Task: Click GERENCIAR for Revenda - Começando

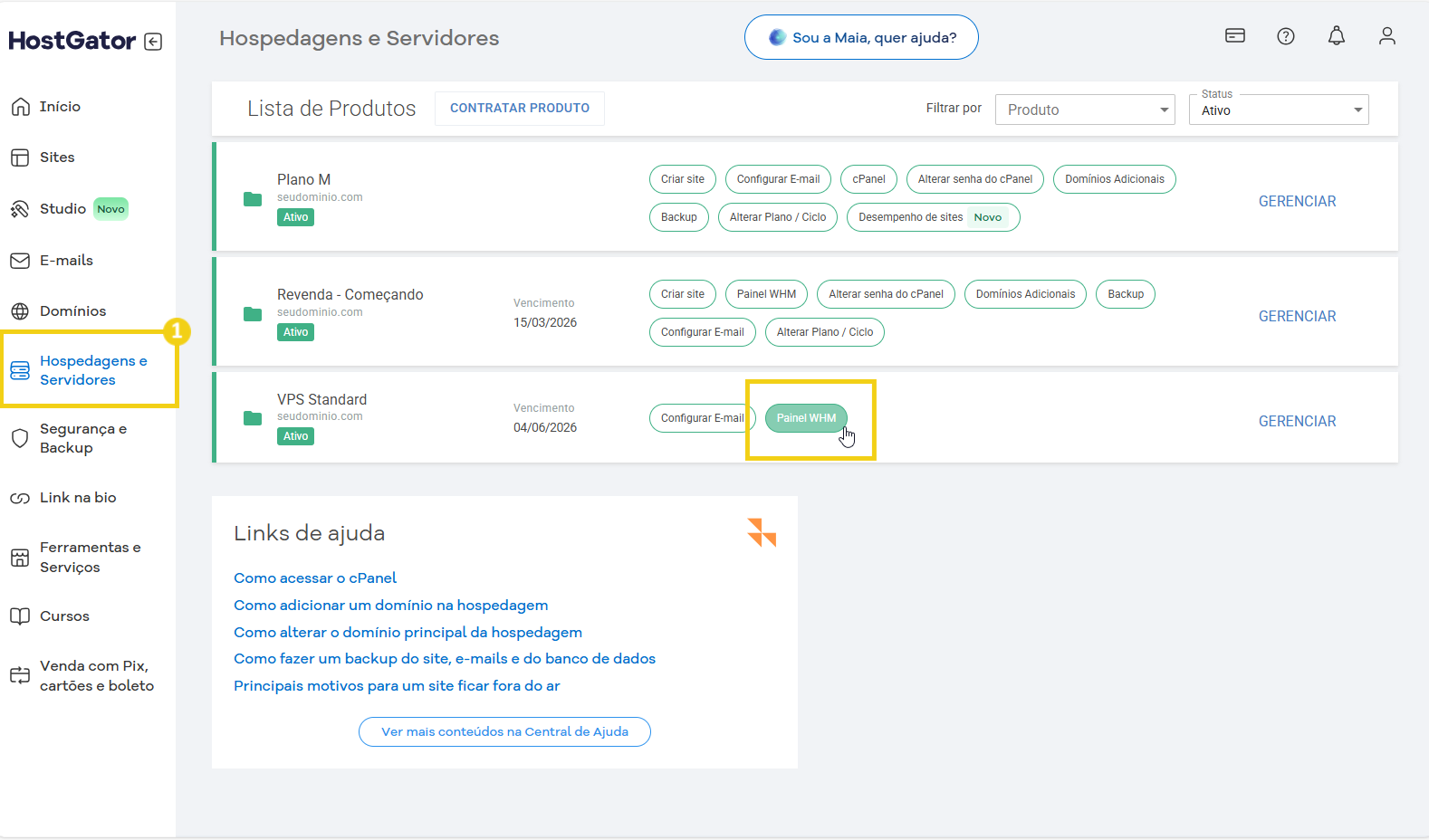Action: coord(1297,316)
